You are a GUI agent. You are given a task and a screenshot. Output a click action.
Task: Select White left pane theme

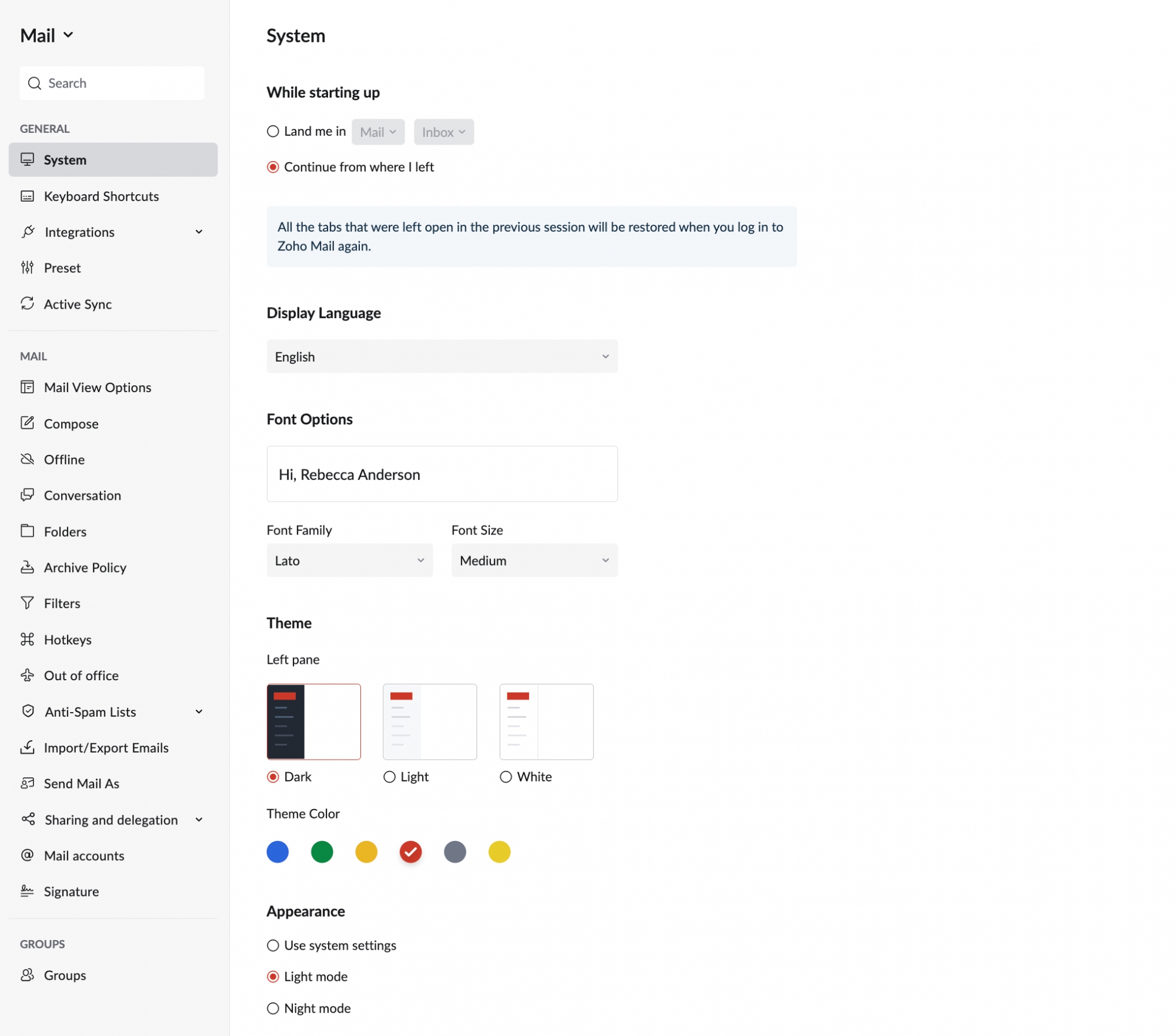click(x=506, y=776)
